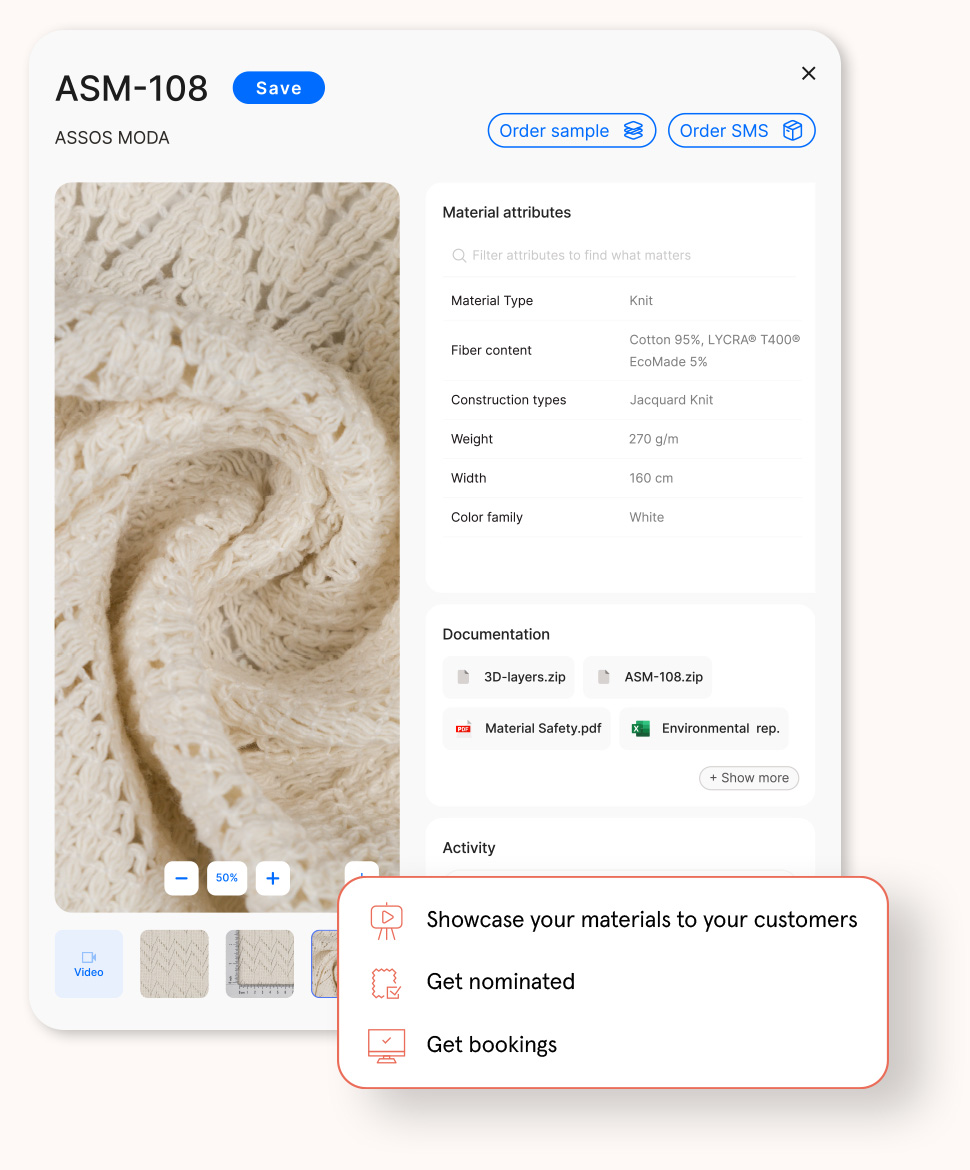Click the layers icon in Order sample
The width and height of the screenshot is (970, 1170).
633,131
